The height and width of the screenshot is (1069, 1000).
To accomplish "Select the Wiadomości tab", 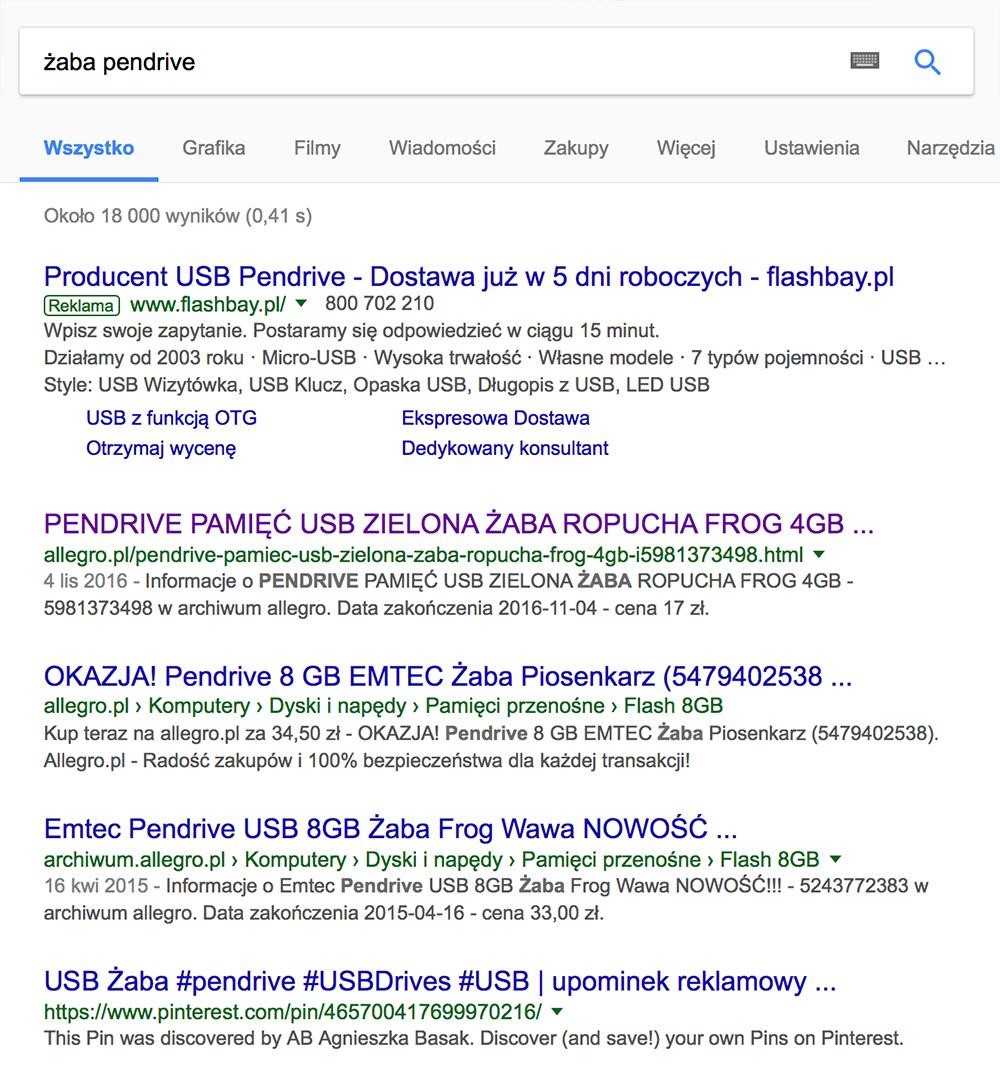I will (442, 148).
